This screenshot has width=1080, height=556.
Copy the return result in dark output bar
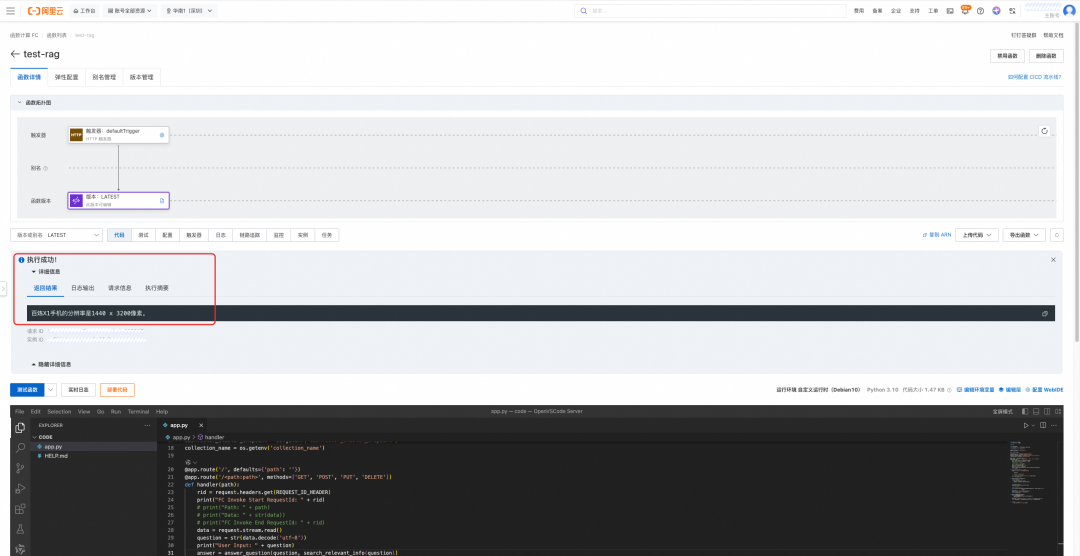(1045, 313)
